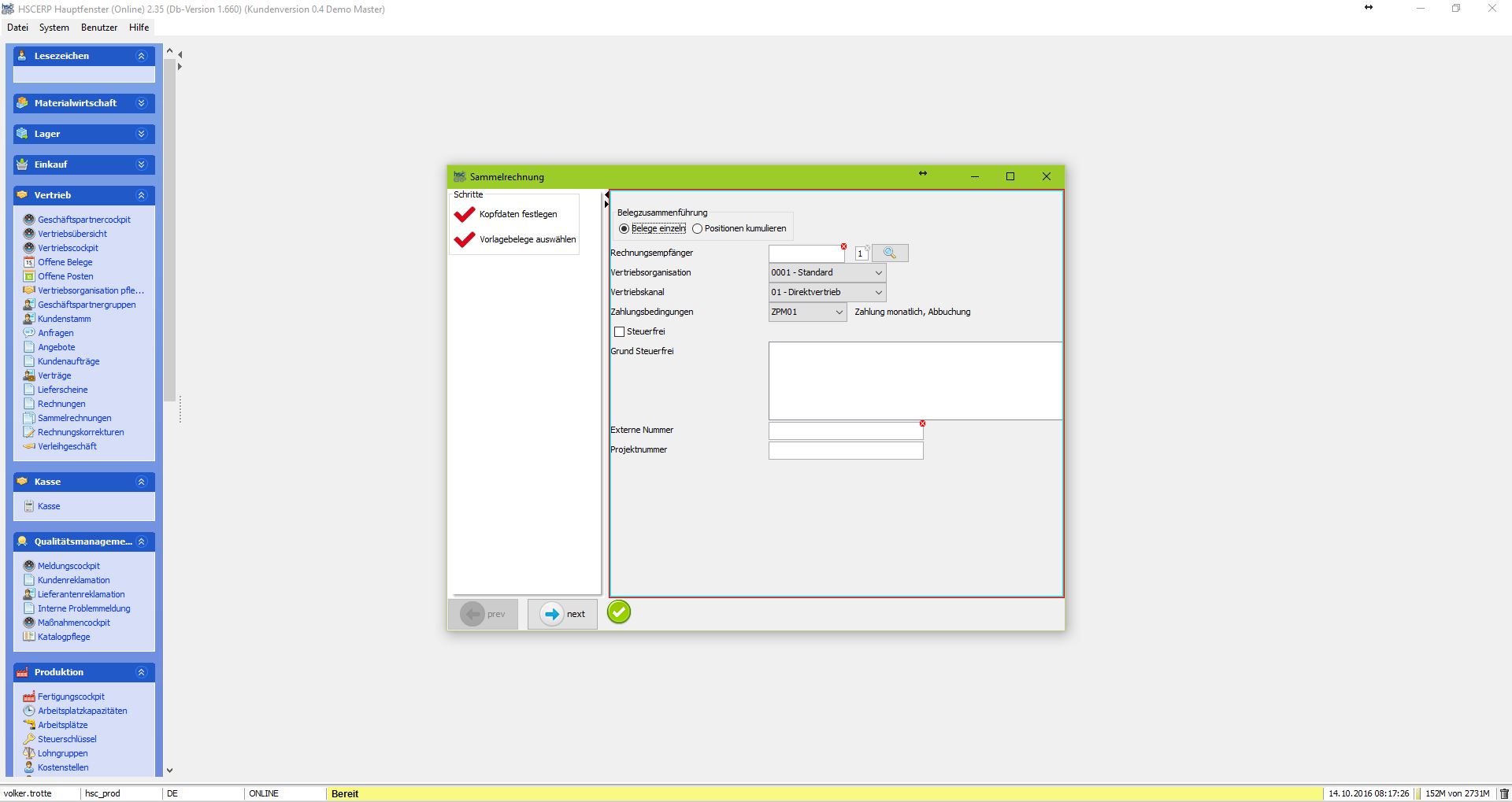Viewport: 1512px width, 802px height.
Task: Click the Fertigungscockpit icon in Produktion
Action: (x=29, y=697)
